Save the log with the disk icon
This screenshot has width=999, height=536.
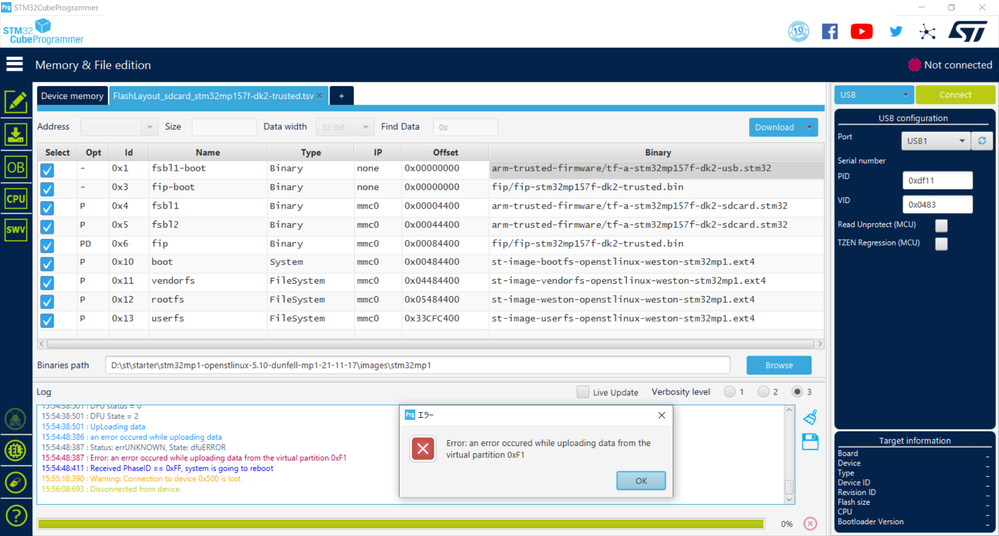(810, 442)
